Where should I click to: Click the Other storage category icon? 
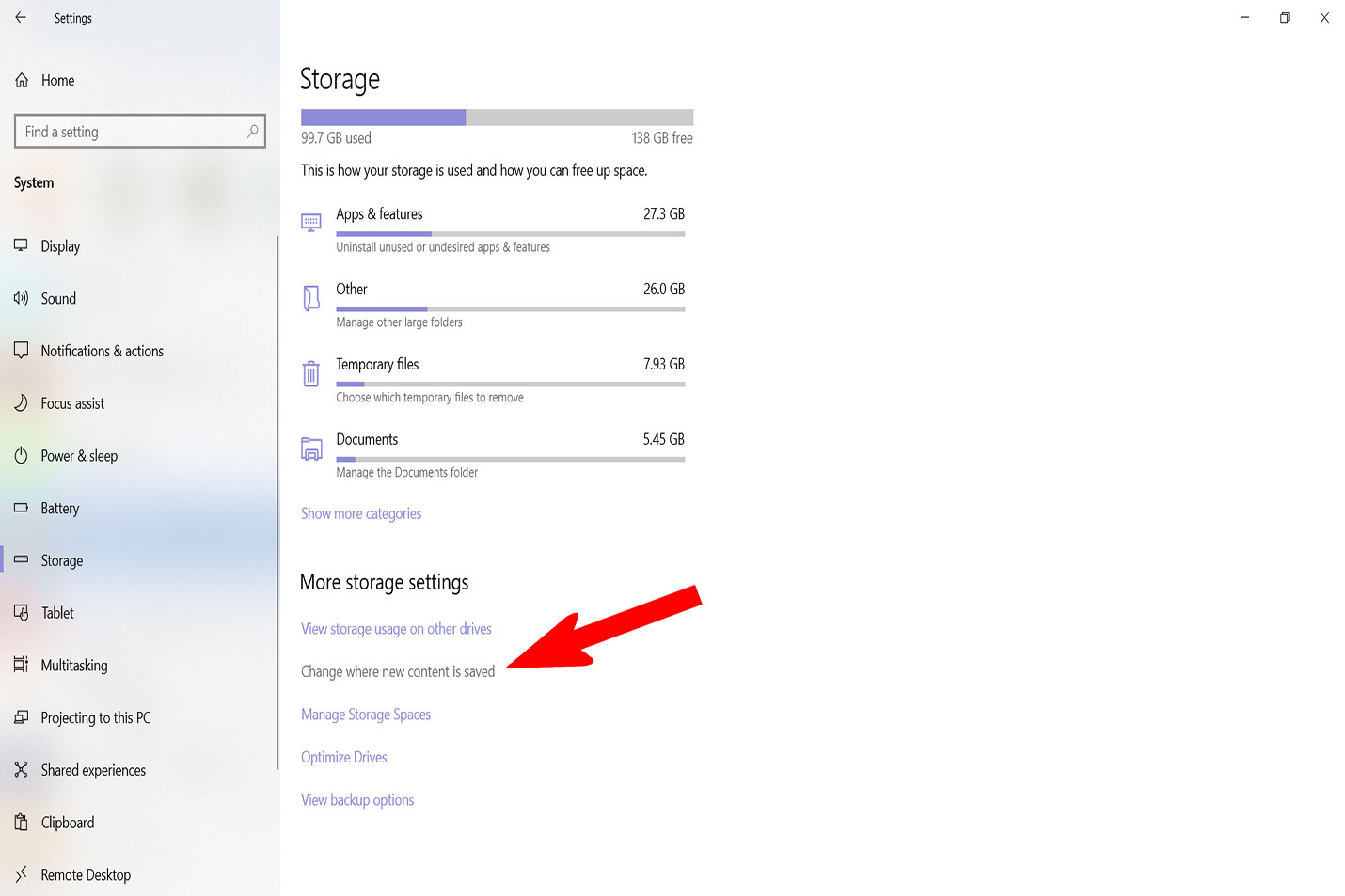[310, 298]
